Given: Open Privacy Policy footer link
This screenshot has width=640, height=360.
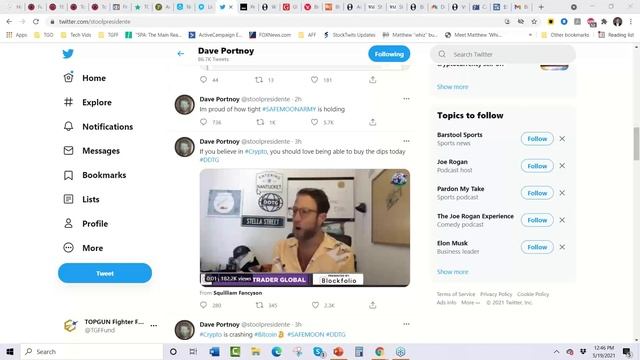Looking at the screenshot, I should click(x=496, y=294).
